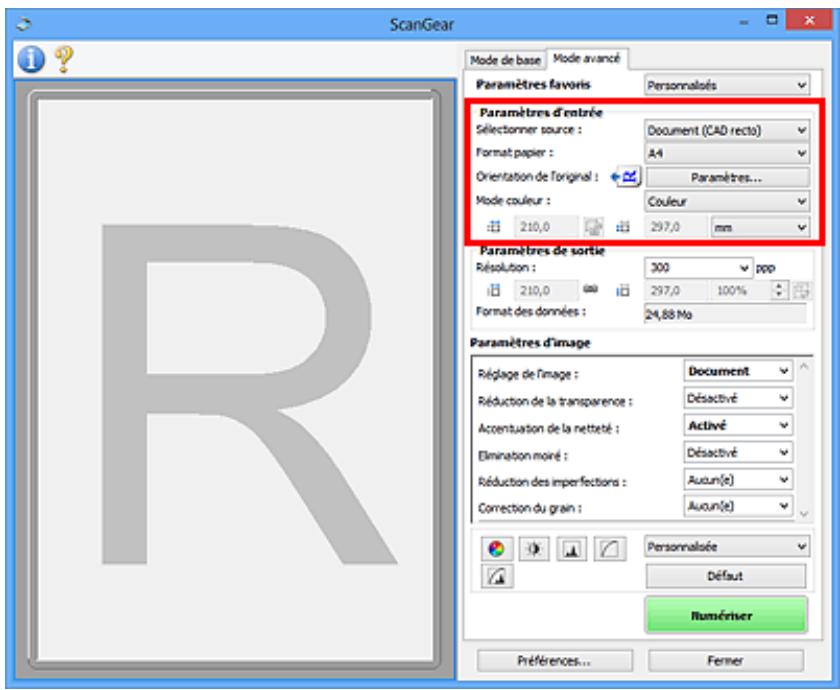The width and height of the screenshot is (840, 690).
Task: Expand the Sélectionner source dropdown
Action: coord(725,129)
